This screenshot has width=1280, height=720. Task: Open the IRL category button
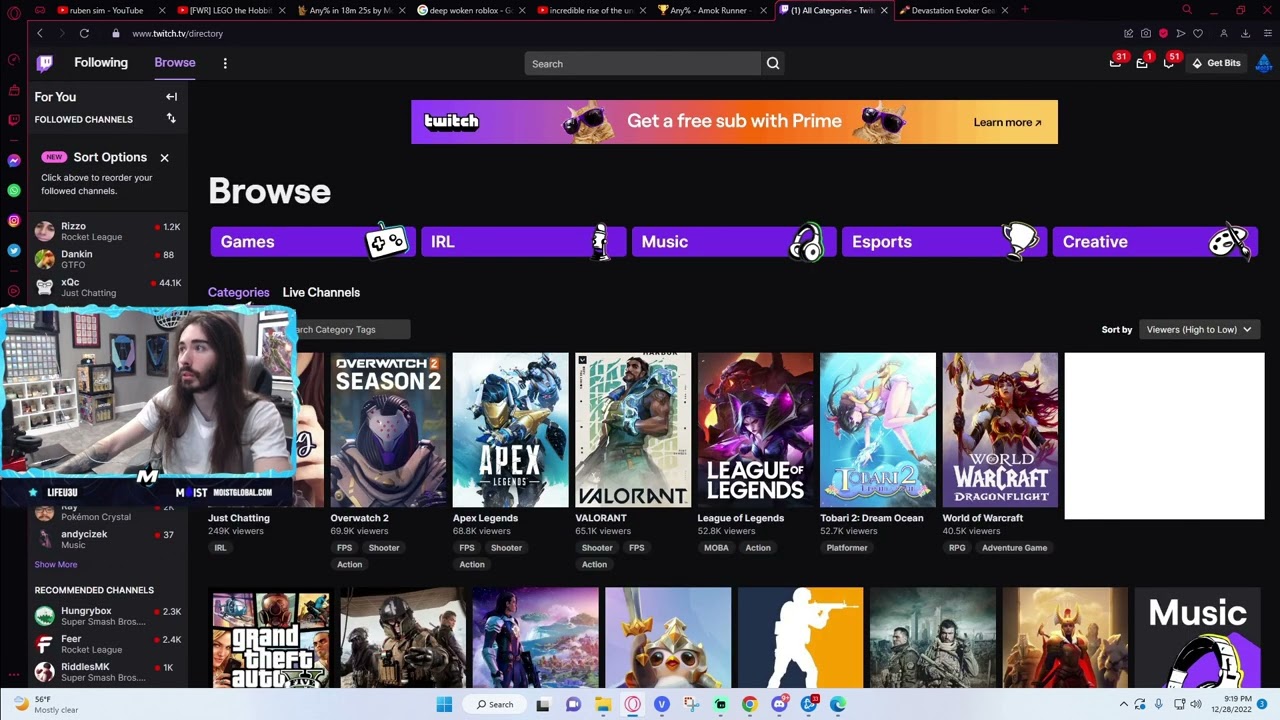(x=524, y=242)
